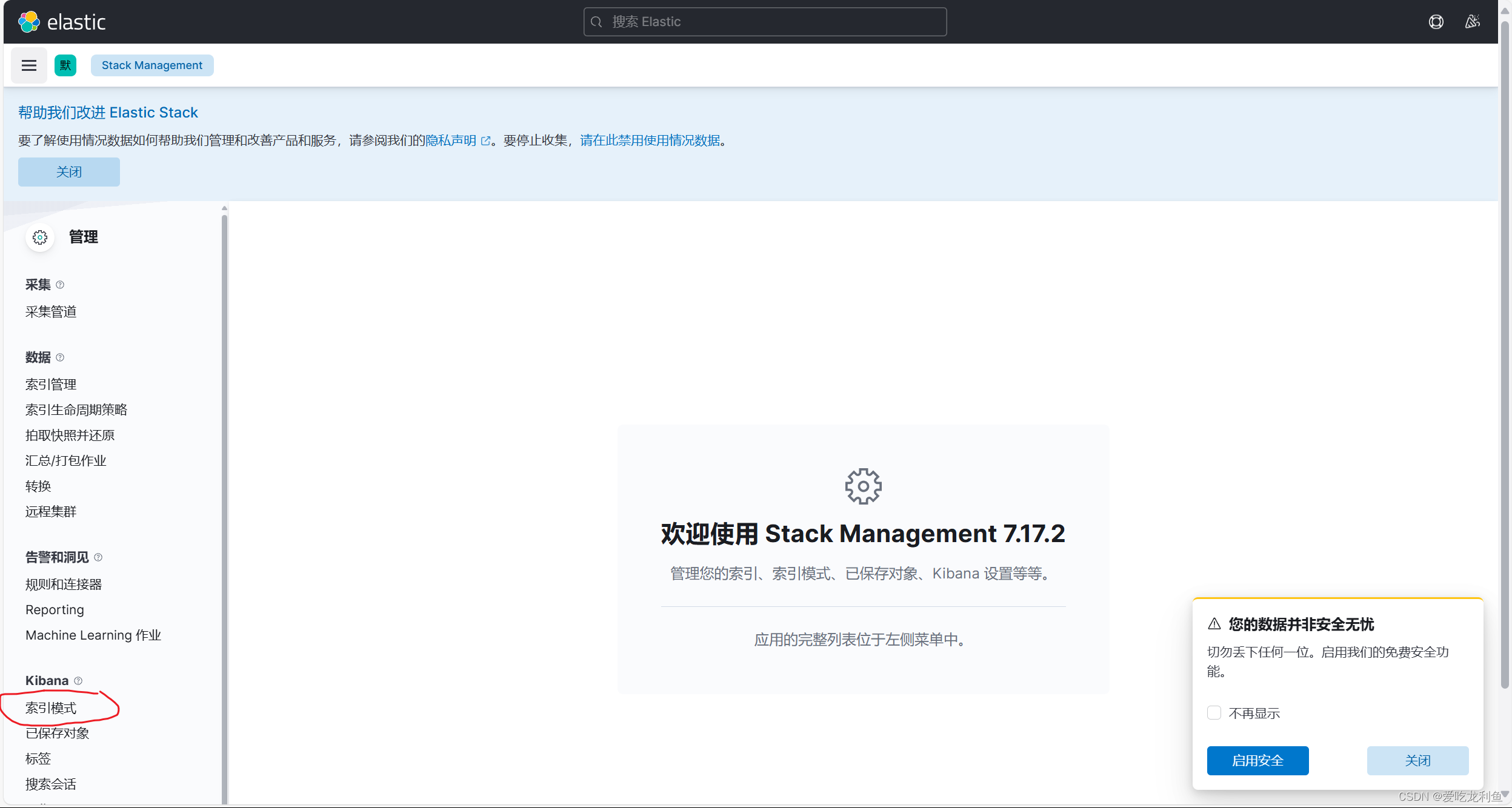
Task: Open the 隐私声明 link
Action: pyautogui.click(x=451, y=141)
